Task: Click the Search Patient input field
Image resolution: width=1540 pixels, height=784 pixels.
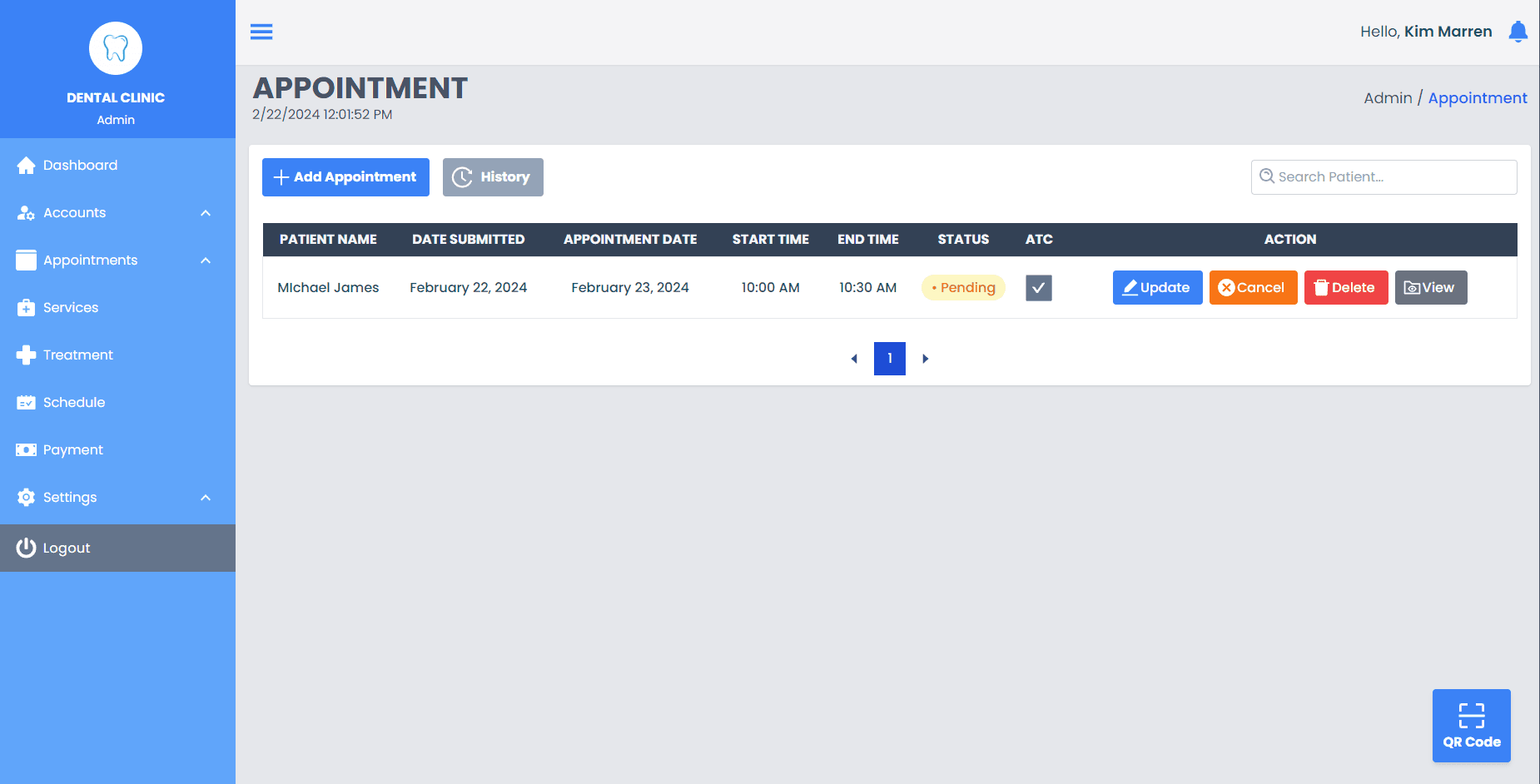Action: [1384, 177]
